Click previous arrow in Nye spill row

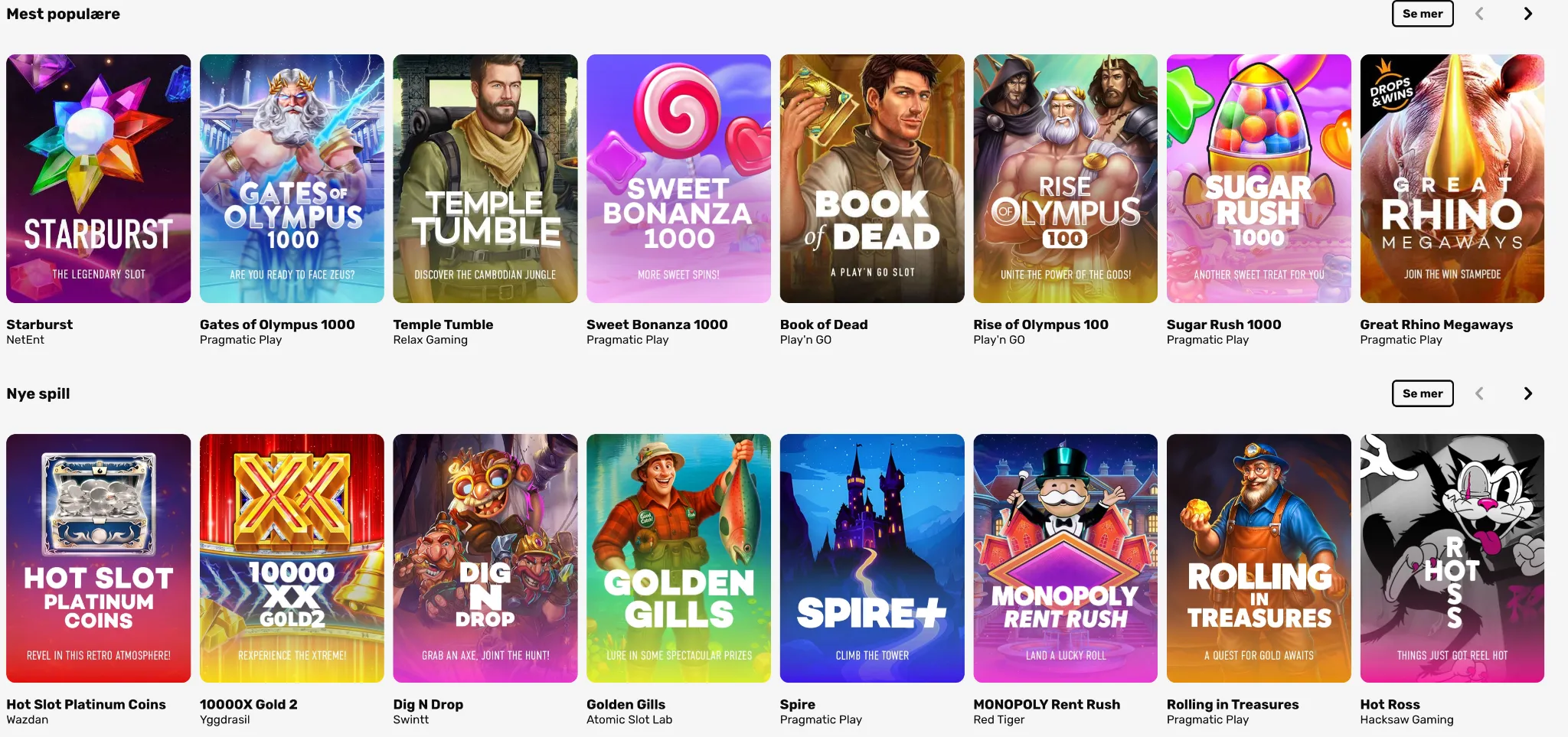(x=1479, y=393)
